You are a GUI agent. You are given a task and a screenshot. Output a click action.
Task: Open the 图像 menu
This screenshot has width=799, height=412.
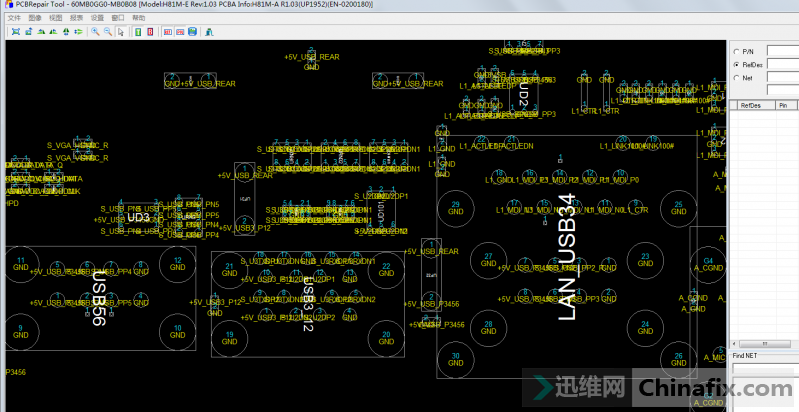(x=35, y=18)
